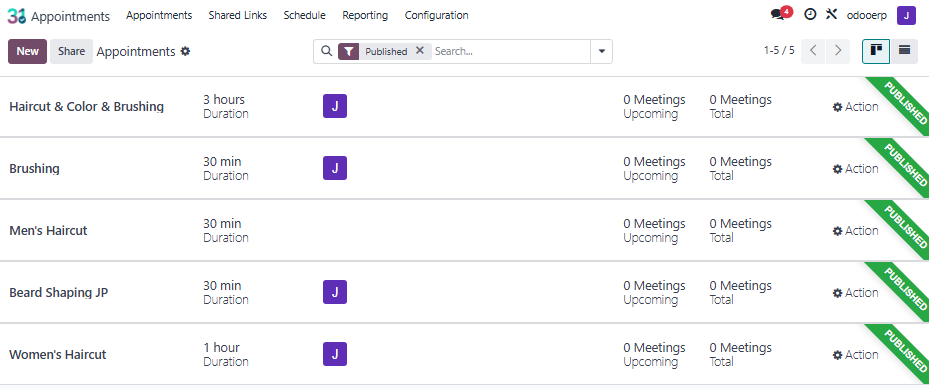Click into the Search input field
929x389 pixels.
[511, 52]
